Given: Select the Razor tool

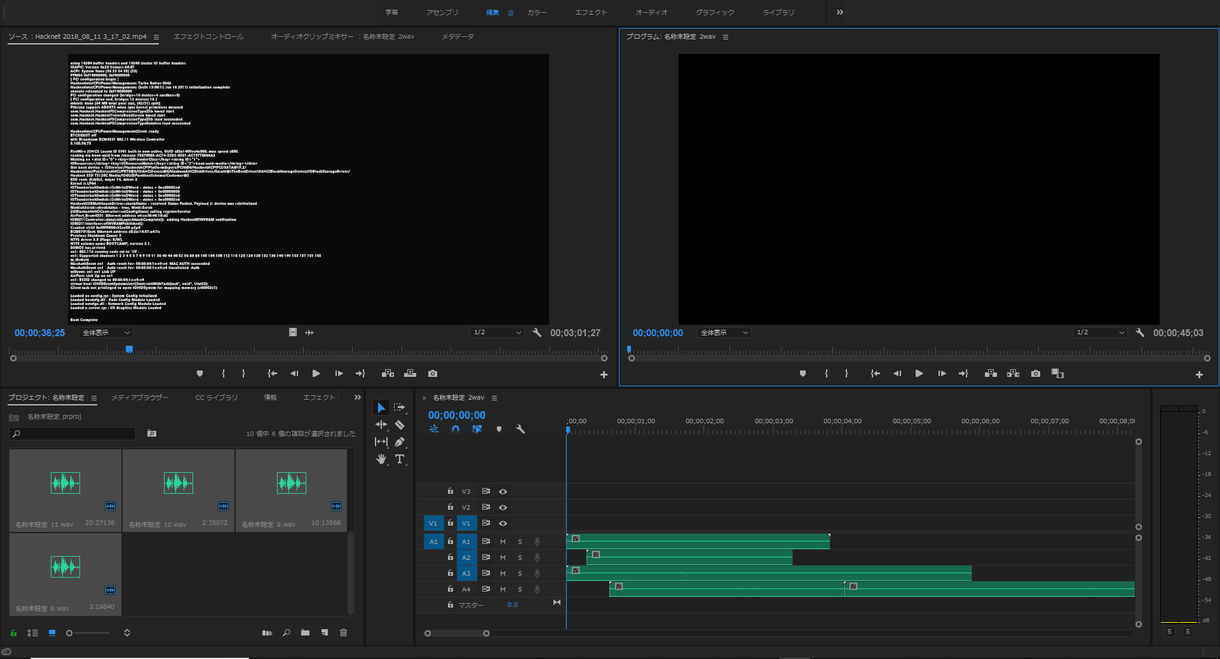Looking at the screenshot, I should 399,425.
